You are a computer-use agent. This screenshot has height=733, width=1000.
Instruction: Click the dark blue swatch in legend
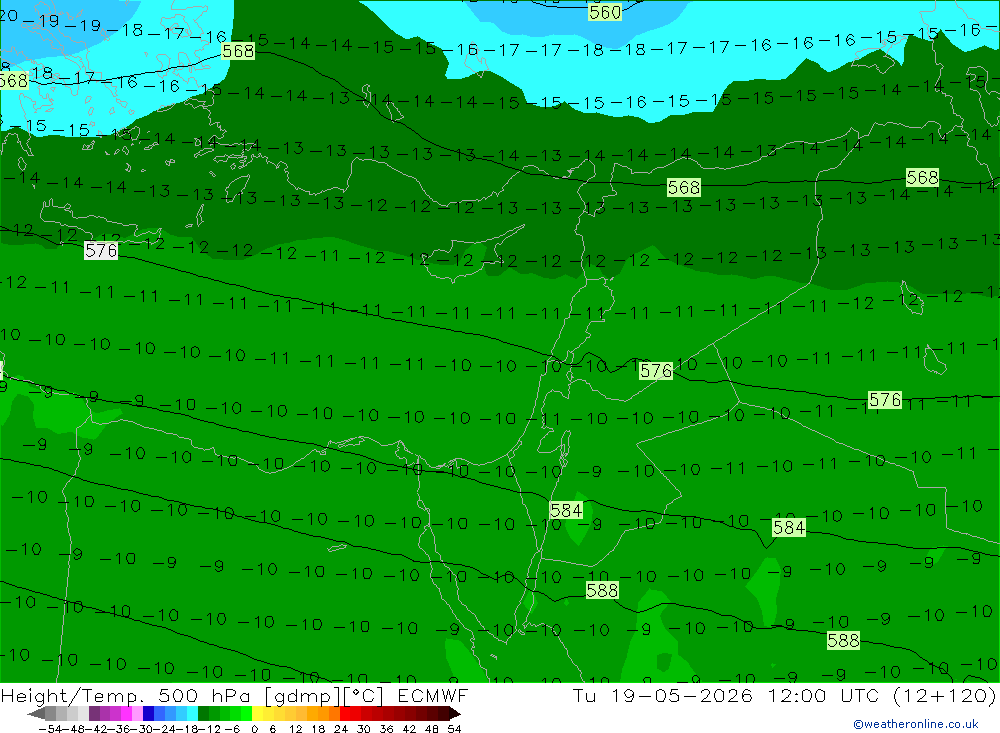(149, 714)
